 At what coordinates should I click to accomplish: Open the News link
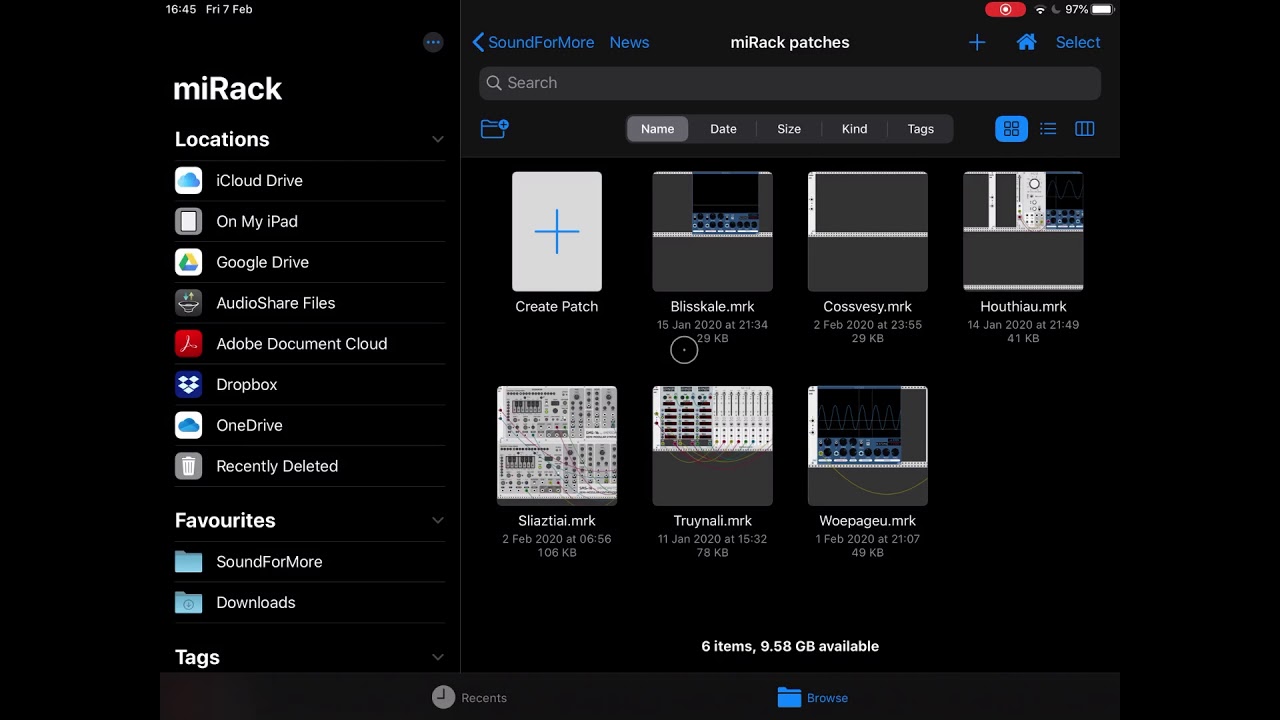coord(629,42)
